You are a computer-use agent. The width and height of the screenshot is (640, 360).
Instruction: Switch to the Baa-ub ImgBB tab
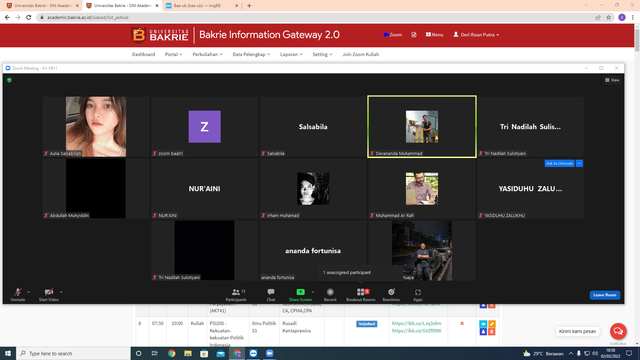pyautogui.click(x=202, y=6)
